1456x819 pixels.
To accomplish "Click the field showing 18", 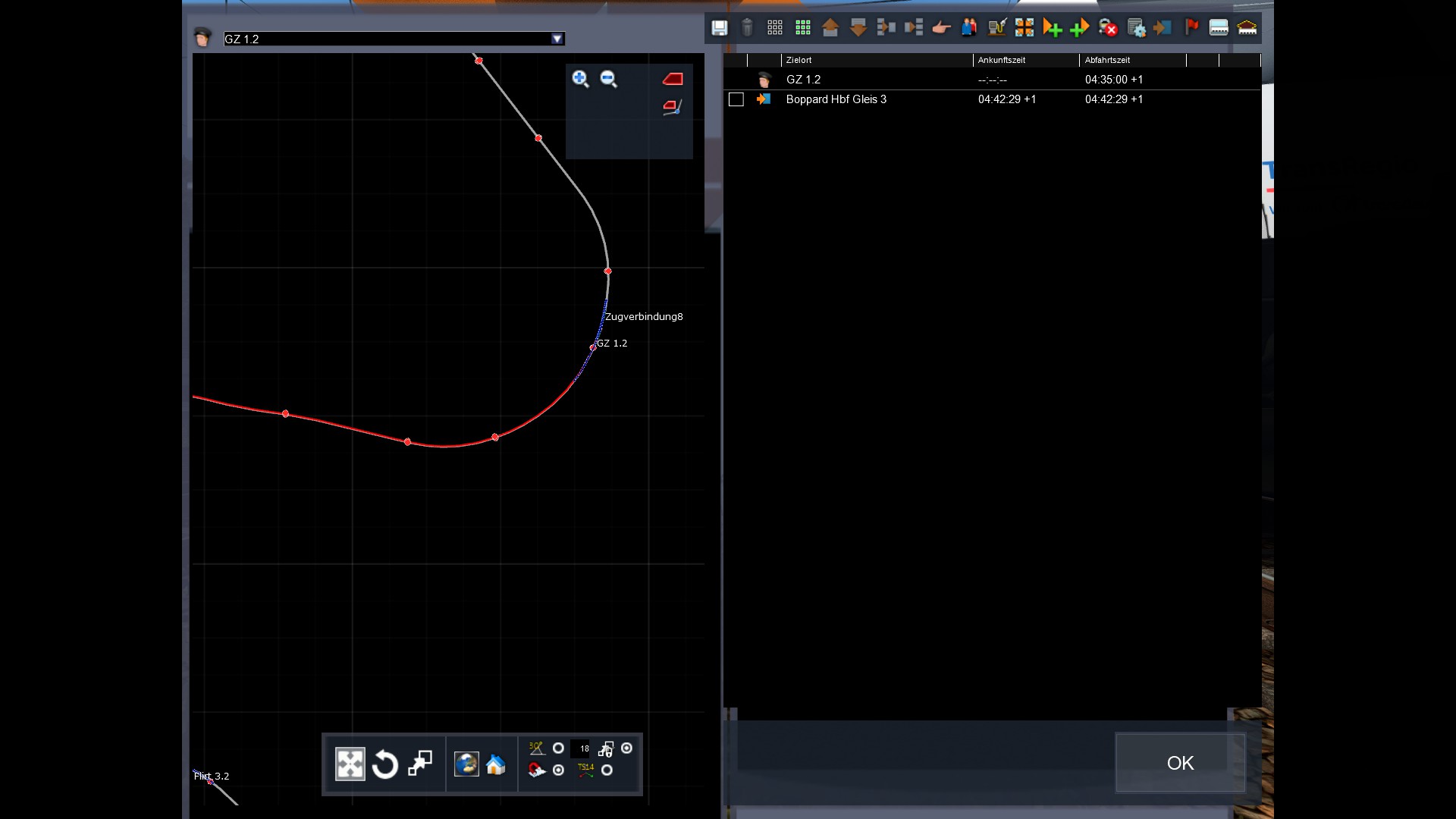I will pos(581,748).
